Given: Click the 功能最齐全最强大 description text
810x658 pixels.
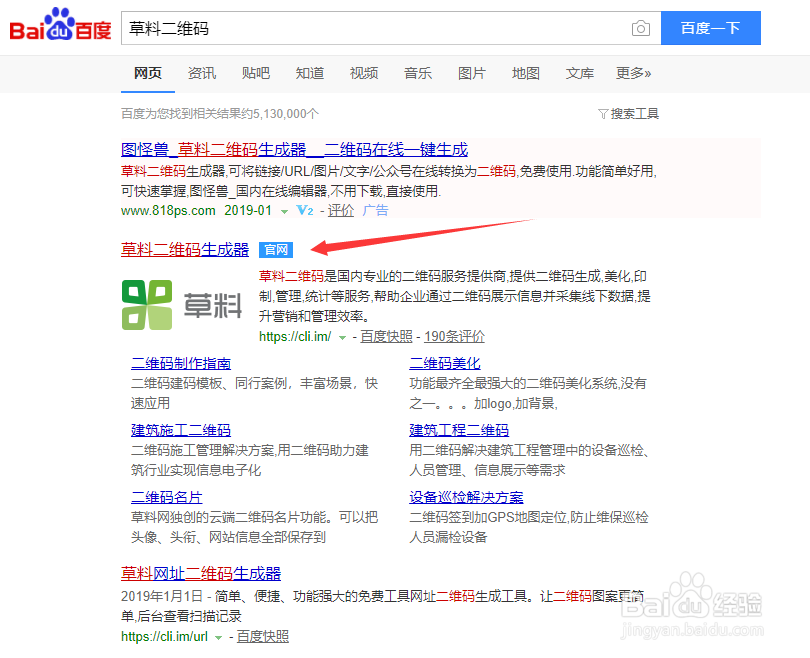Looking at the screenshot, I should tap(528, 393).
